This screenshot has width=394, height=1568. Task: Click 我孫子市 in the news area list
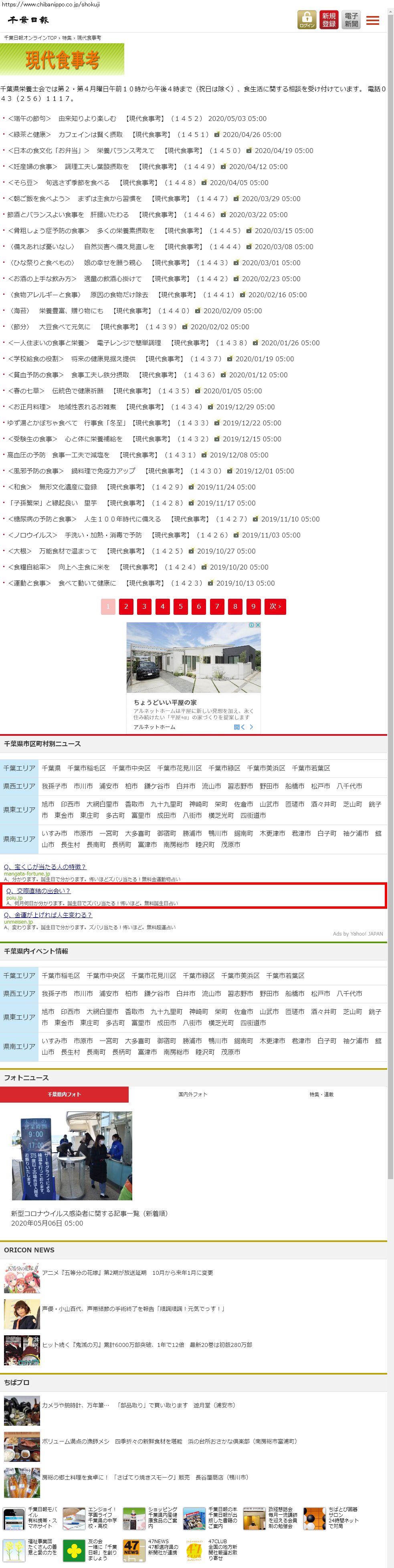coord(54,786)
